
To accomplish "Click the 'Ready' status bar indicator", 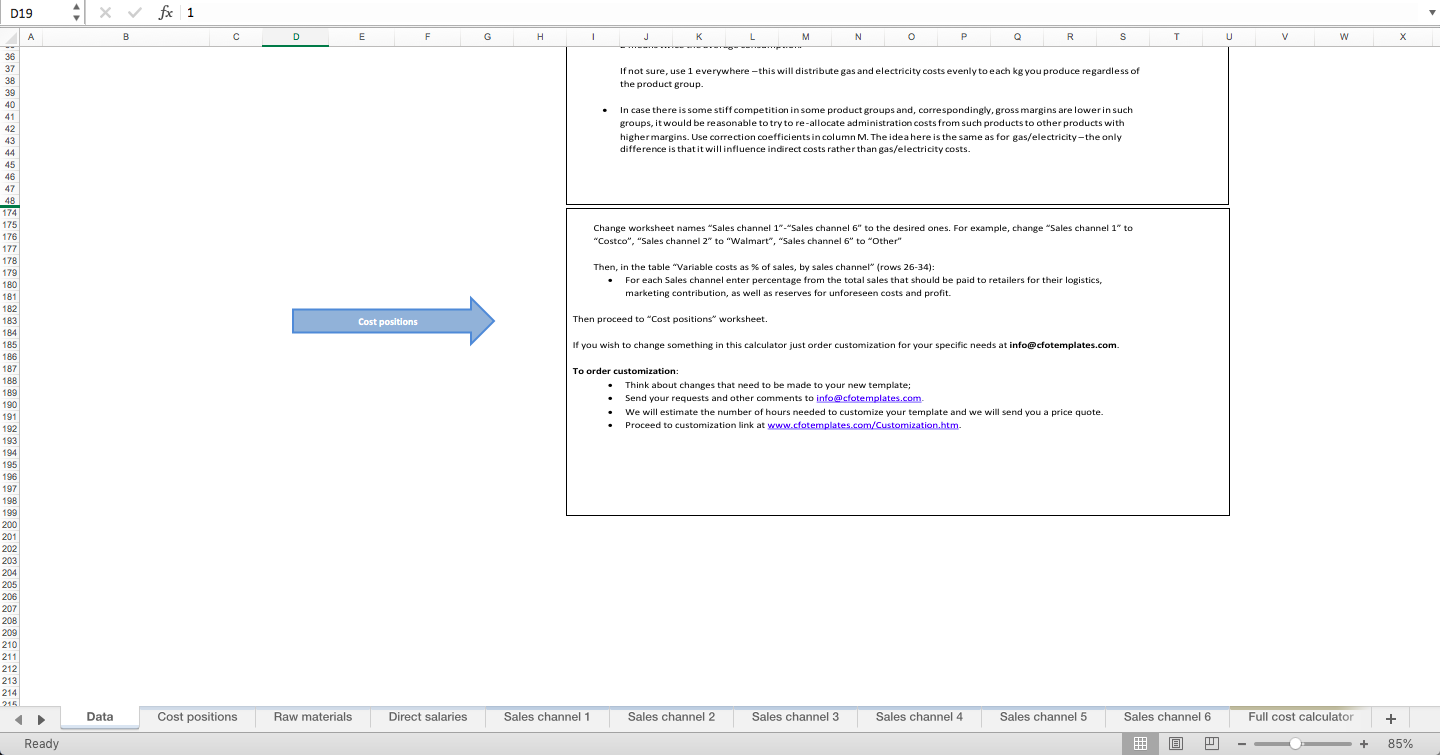I will (x=41, y=743).
